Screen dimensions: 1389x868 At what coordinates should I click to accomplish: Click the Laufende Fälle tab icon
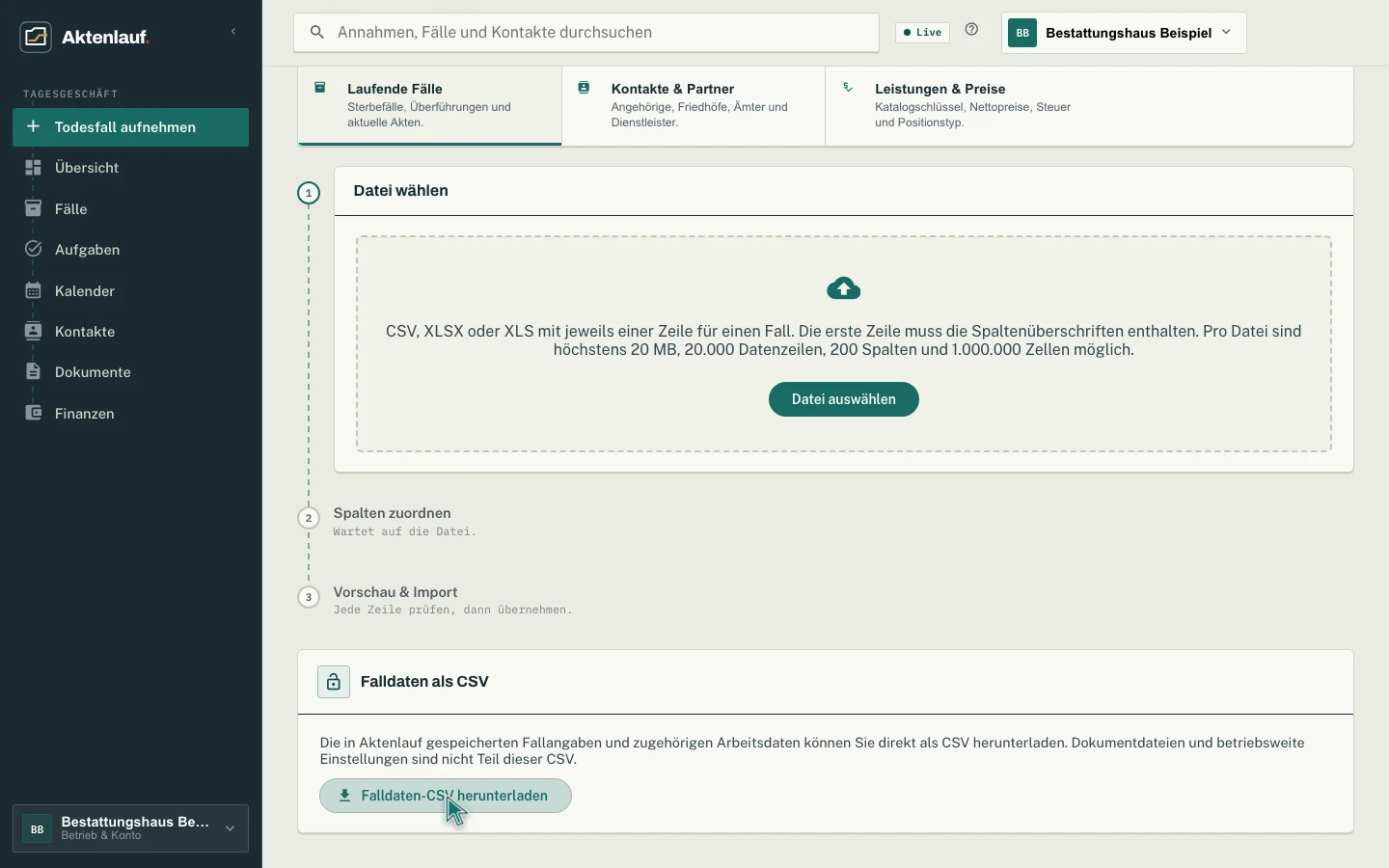320,88
